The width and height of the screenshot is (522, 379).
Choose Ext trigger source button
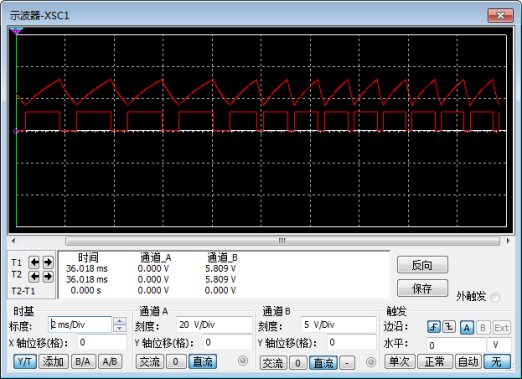501,328
